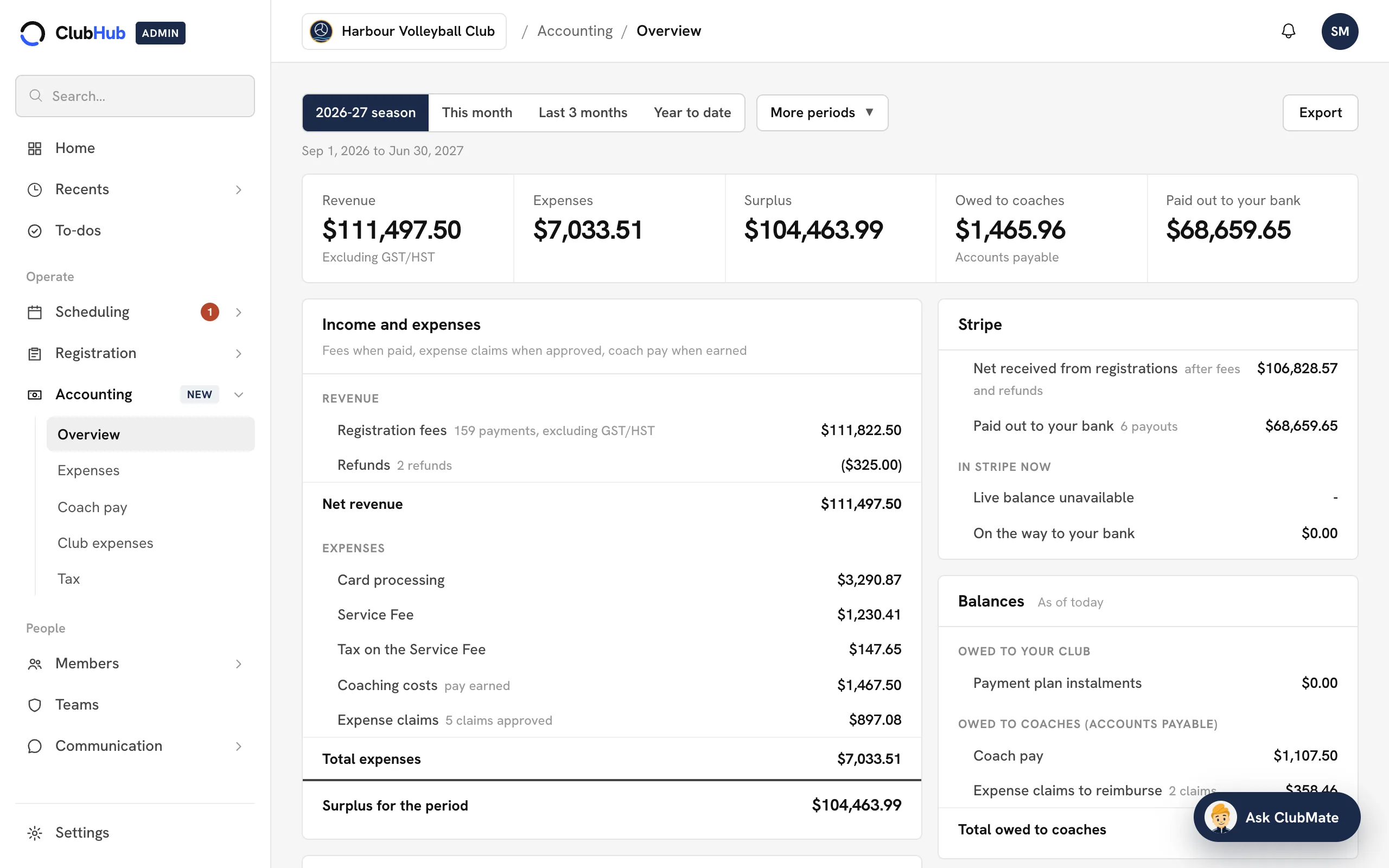Click the search magnifier icon
Screen dimensions: 1389x868
(36, 95)
